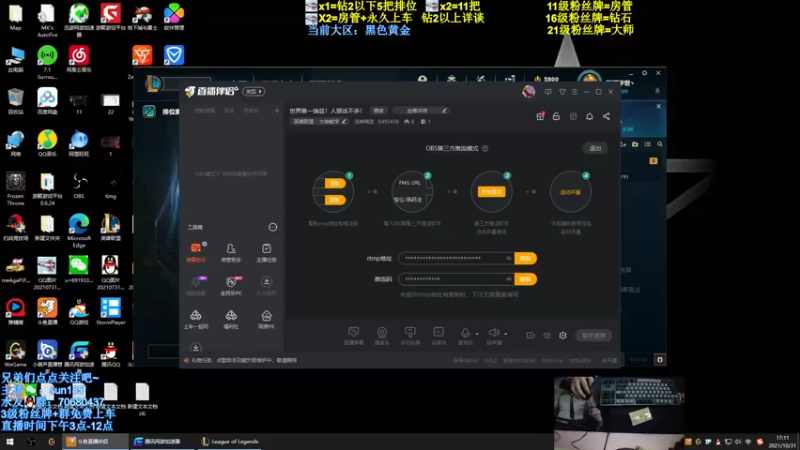Edit the 英雄联盟 category with pencil
The image size is (800, 450).
[x=344, y=121]
